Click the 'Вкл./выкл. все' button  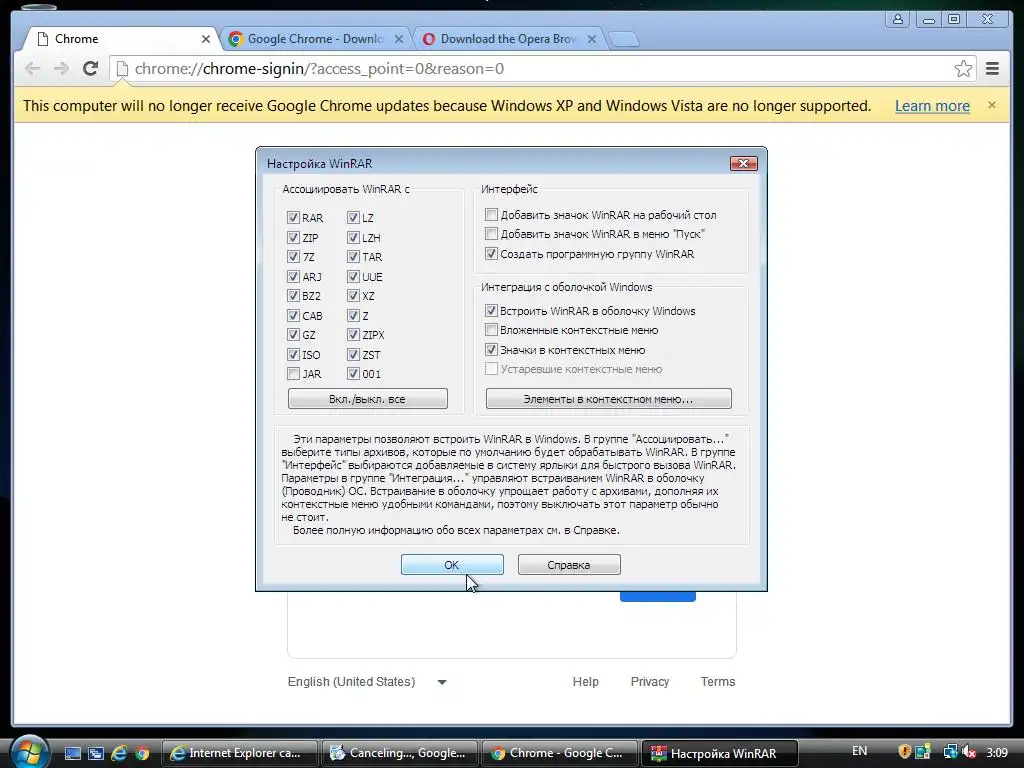[368, 399]
